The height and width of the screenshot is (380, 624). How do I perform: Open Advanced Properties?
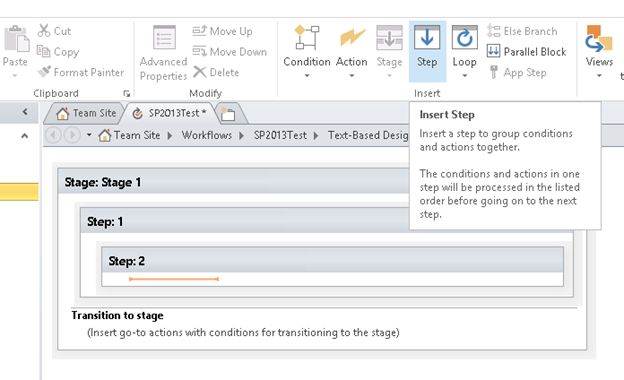coord(164,53)
